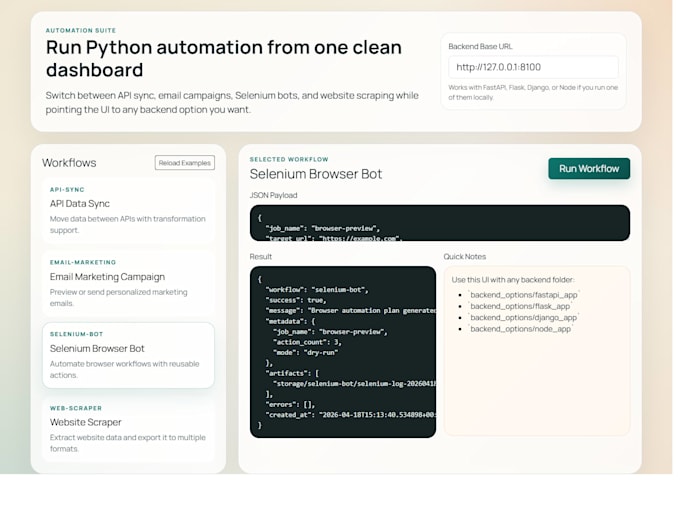Image resolution: width=680 pixels, height=519 pixels.
Task: Click the Quick Notes panel
Action: point(537,351)
